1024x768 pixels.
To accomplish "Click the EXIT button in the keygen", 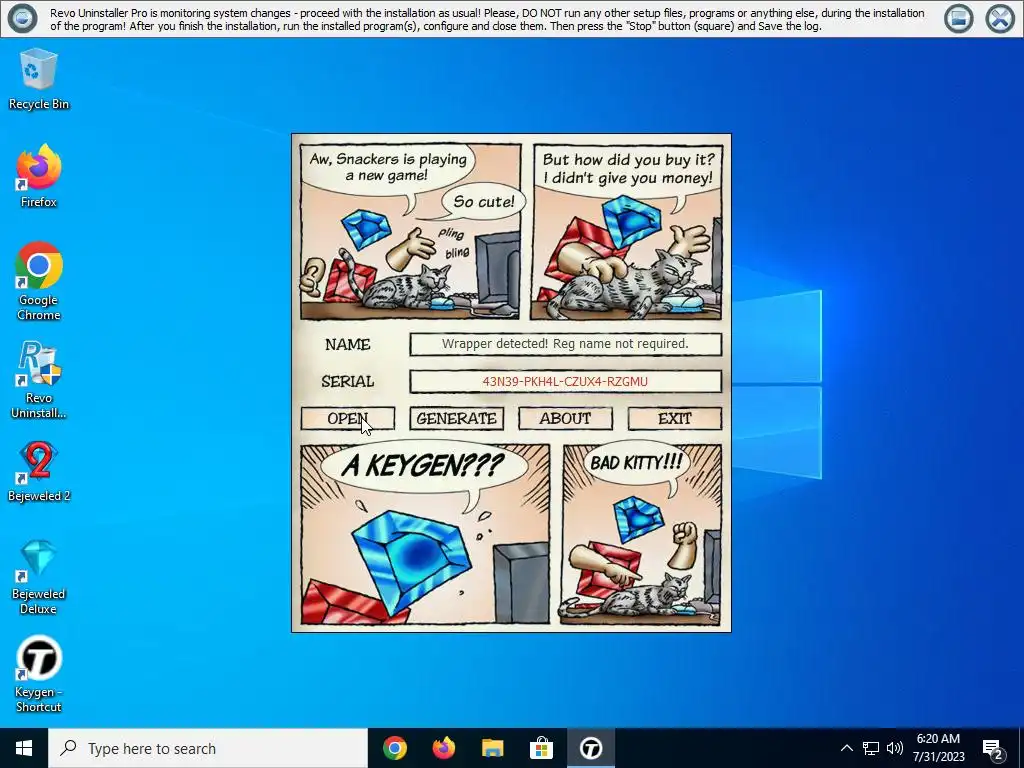I will point(675,419).
